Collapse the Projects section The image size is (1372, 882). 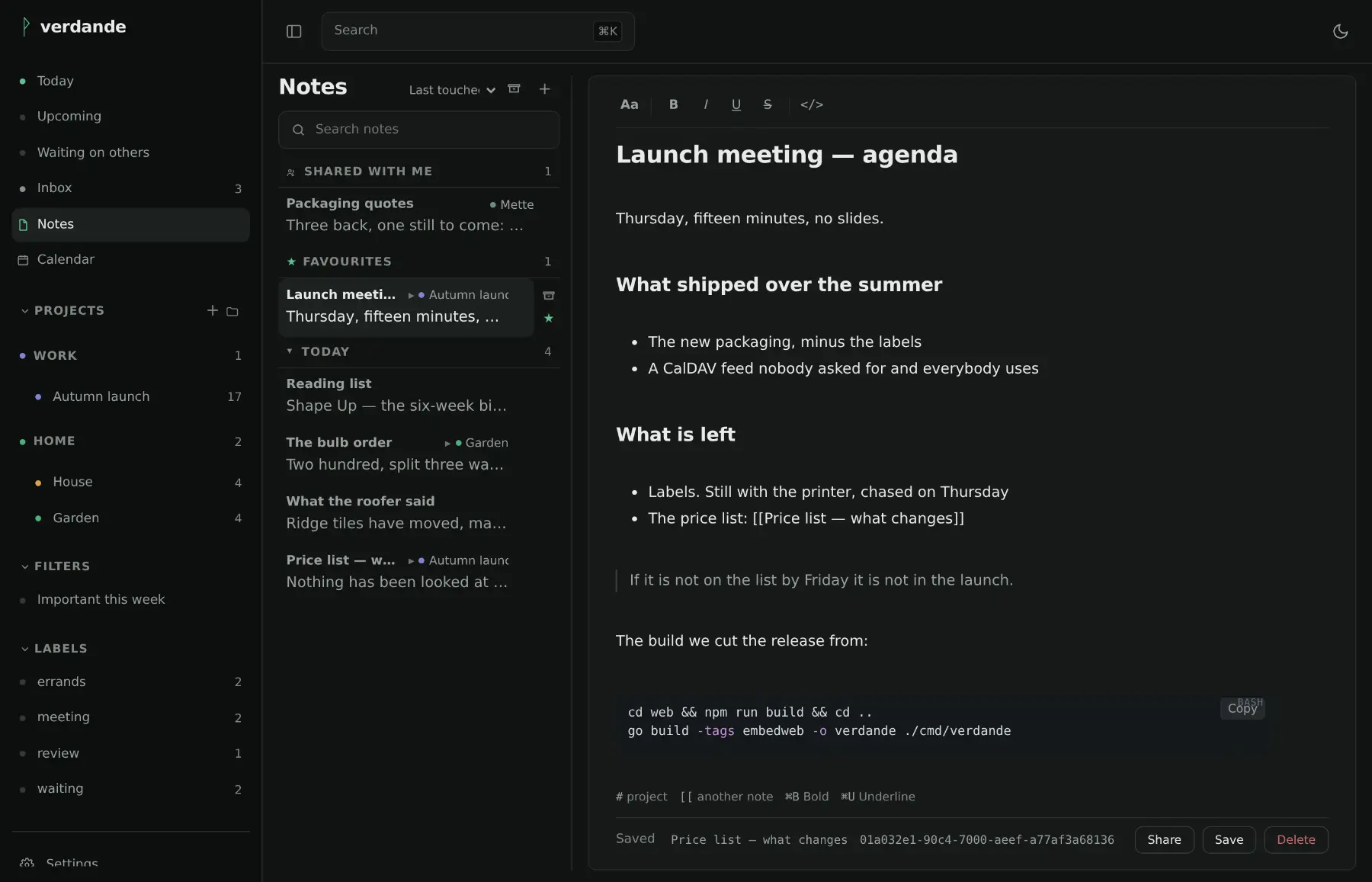tap(63, 311)
